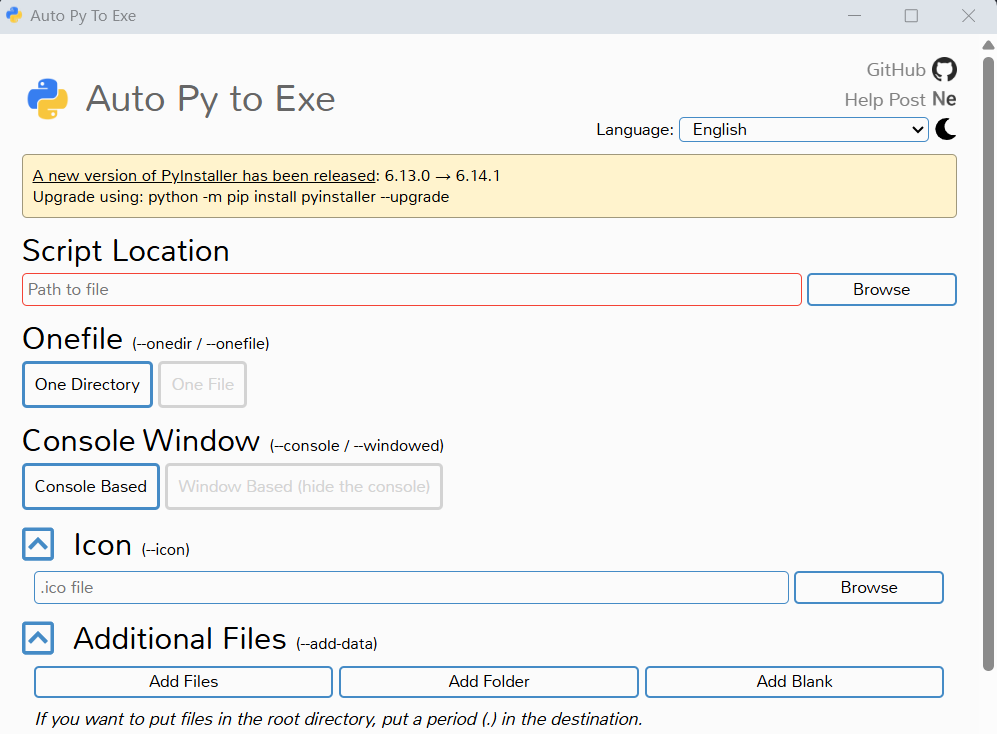Toggle dark mode with the moon icon
The width and height of the screenshot is (997, 734).
coord(945,129)
